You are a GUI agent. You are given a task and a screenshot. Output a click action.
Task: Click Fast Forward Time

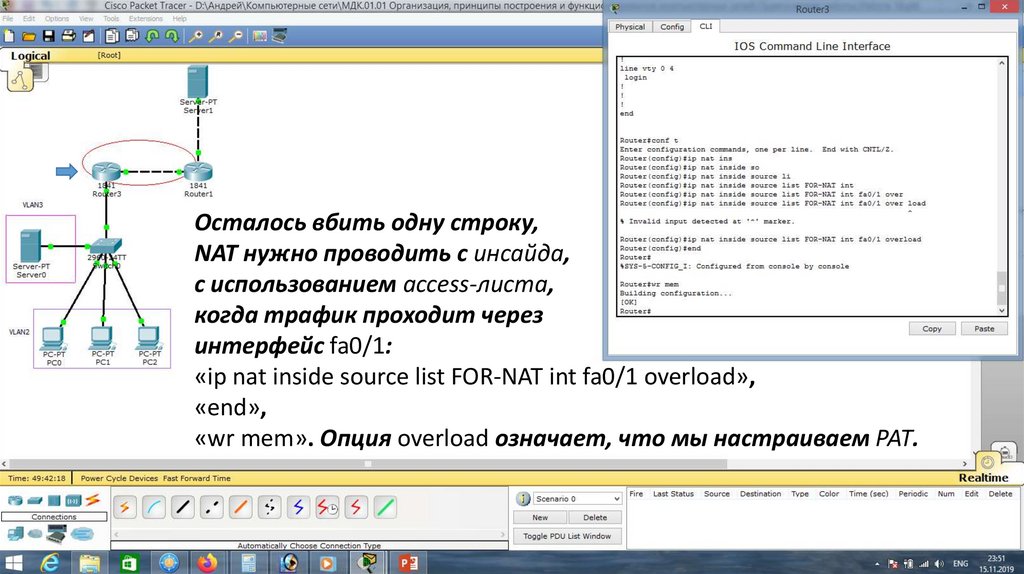pyautogui.click(x=197, y=478)
